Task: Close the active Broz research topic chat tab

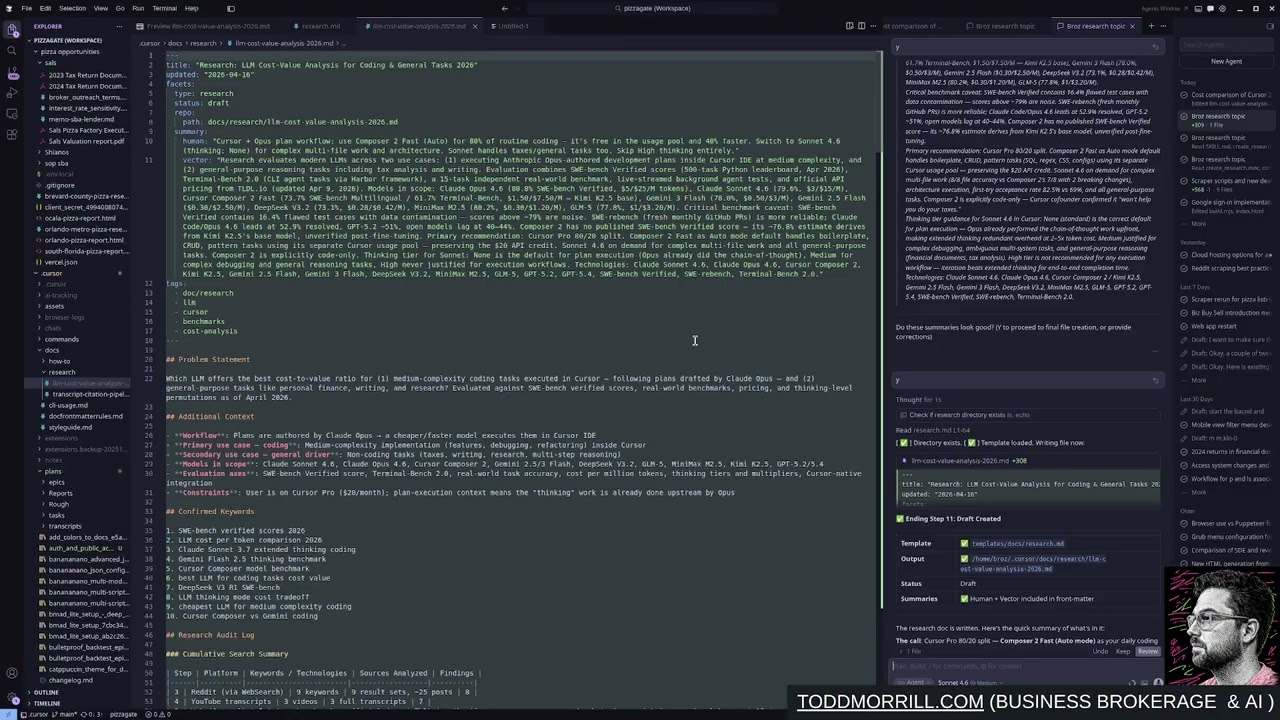Action: [x=1132, y=26]
